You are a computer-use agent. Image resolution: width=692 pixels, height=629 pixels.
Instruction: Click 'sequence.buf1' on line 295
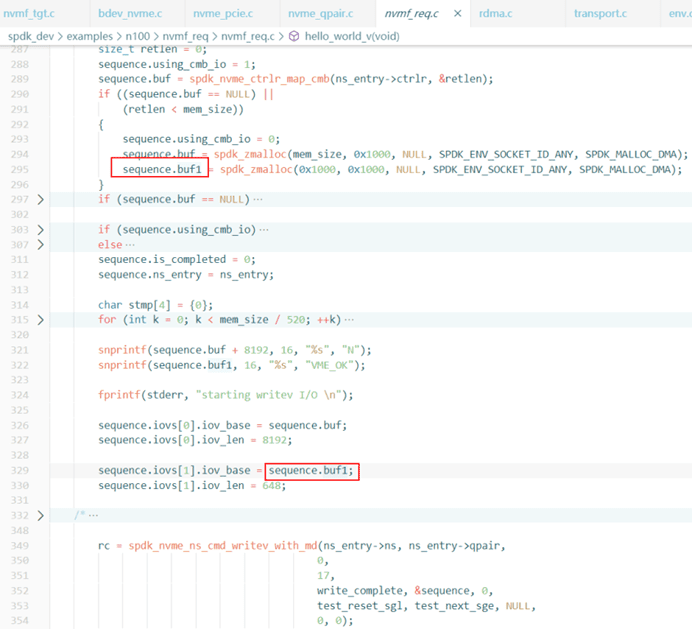[162, 169]
